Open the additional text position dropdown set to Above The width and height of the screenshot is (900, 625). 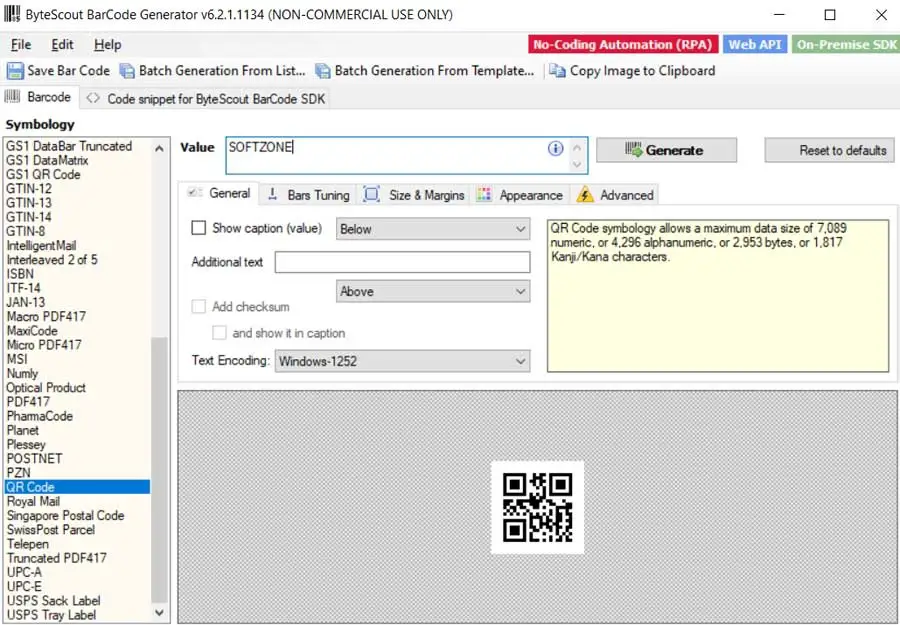[x=433, y=292]
